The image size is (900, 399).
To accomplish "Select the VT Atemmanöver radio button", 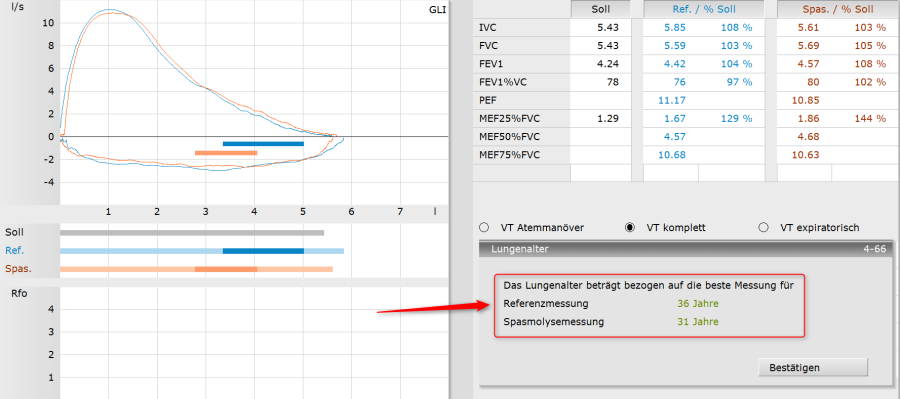I will coord(483,227).
